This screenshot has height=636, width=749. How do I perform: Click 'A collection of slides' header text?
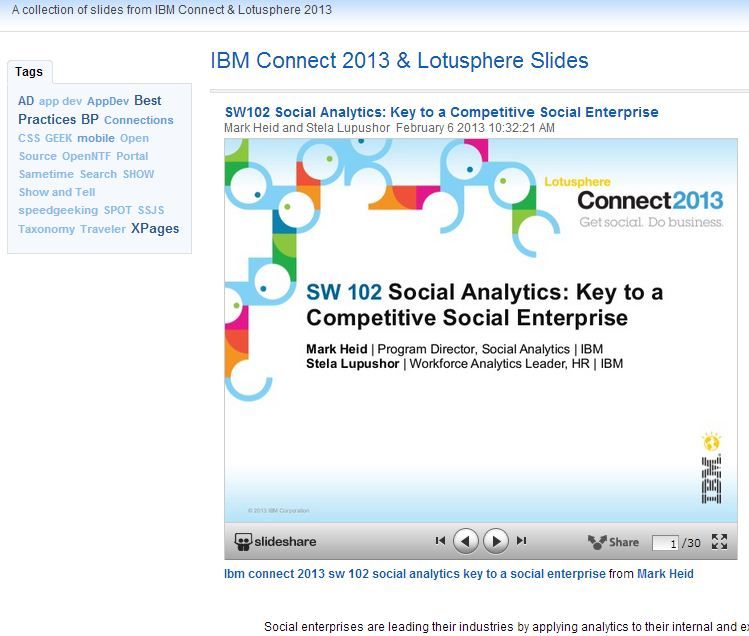coord(171,10)
